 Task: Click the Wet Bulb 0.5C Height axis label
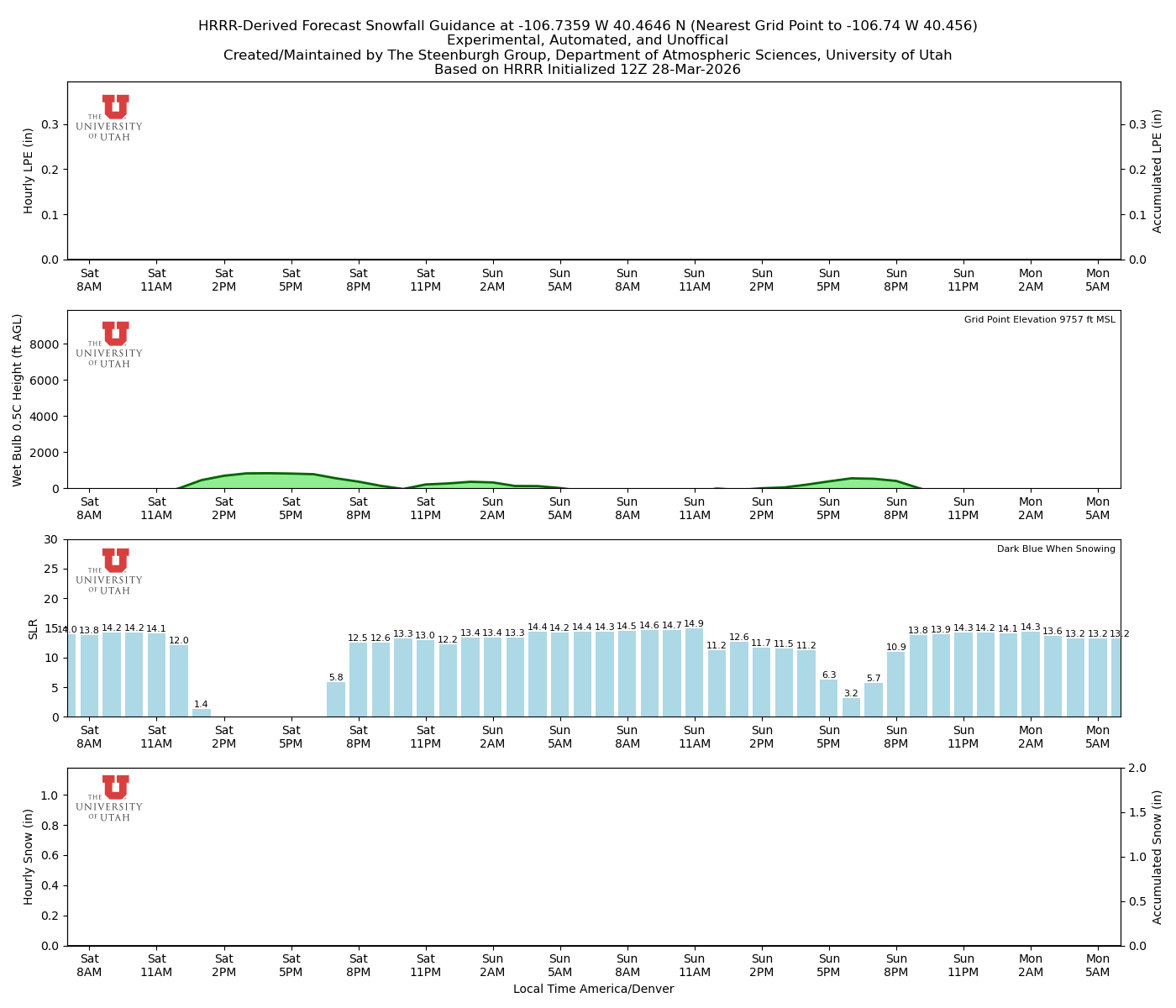(18, 400)
